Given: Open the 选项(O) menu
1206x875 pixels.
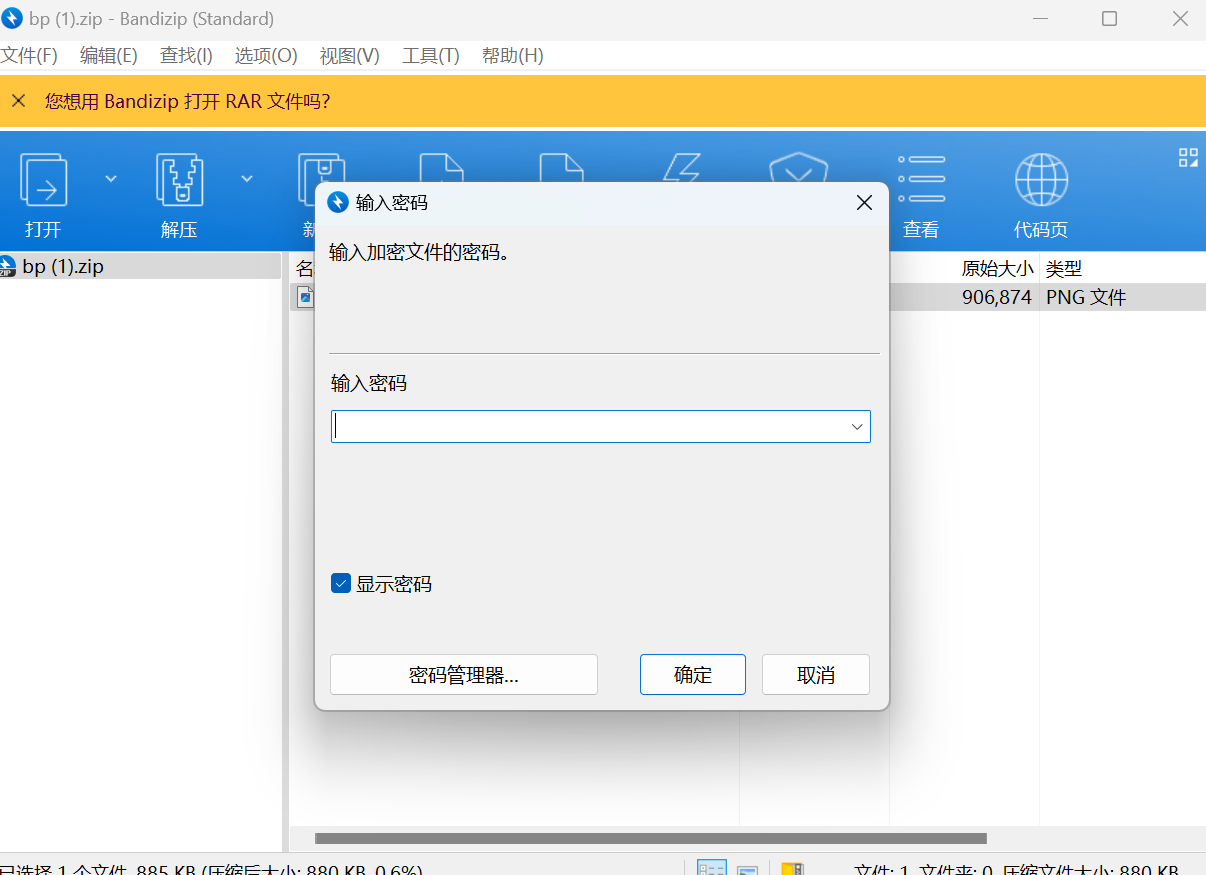Looking at the screenshot, I should (x=266, y=56).
